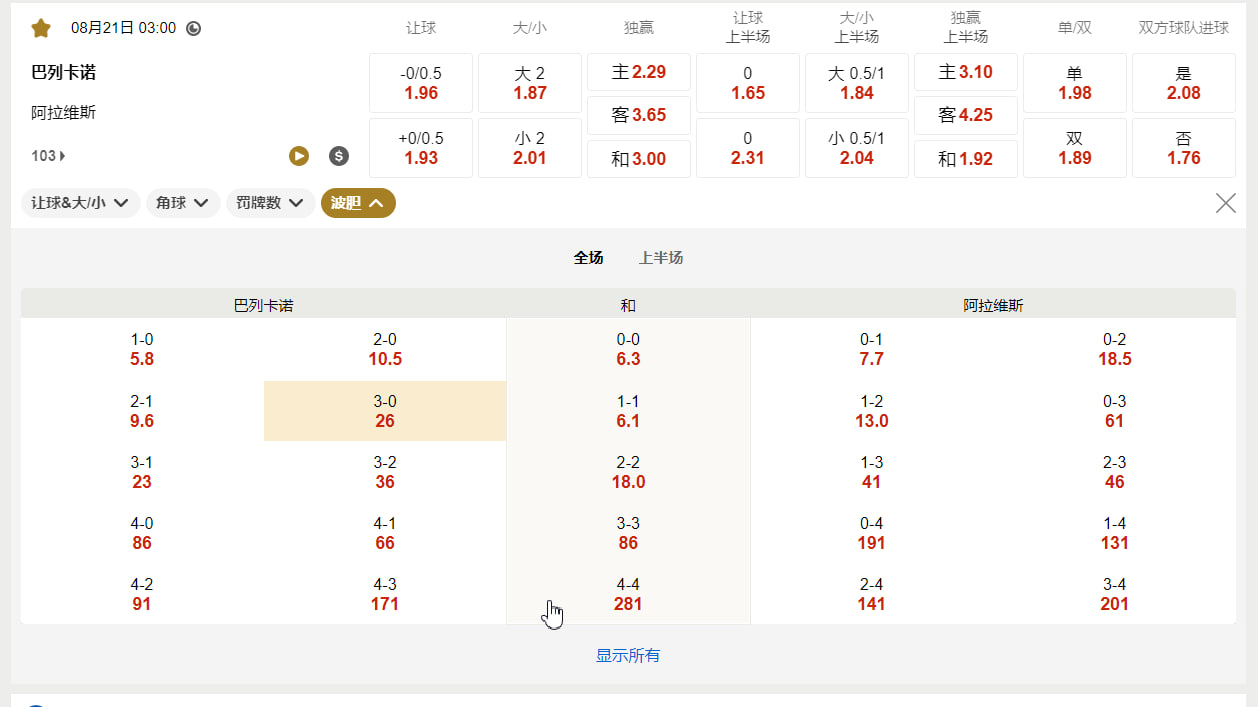
Task: Click team name 阿拉维斯 in match info
Action: [x=64, y=113]
